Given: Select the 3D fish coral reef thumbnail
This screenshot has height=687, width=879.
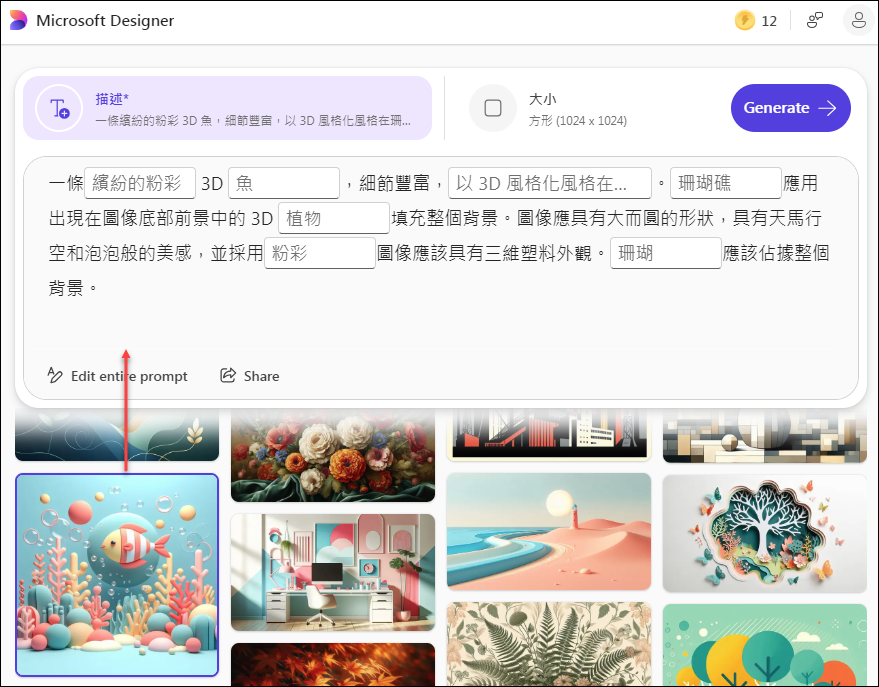Looking at the screenshot, I should tap(117, 575).
